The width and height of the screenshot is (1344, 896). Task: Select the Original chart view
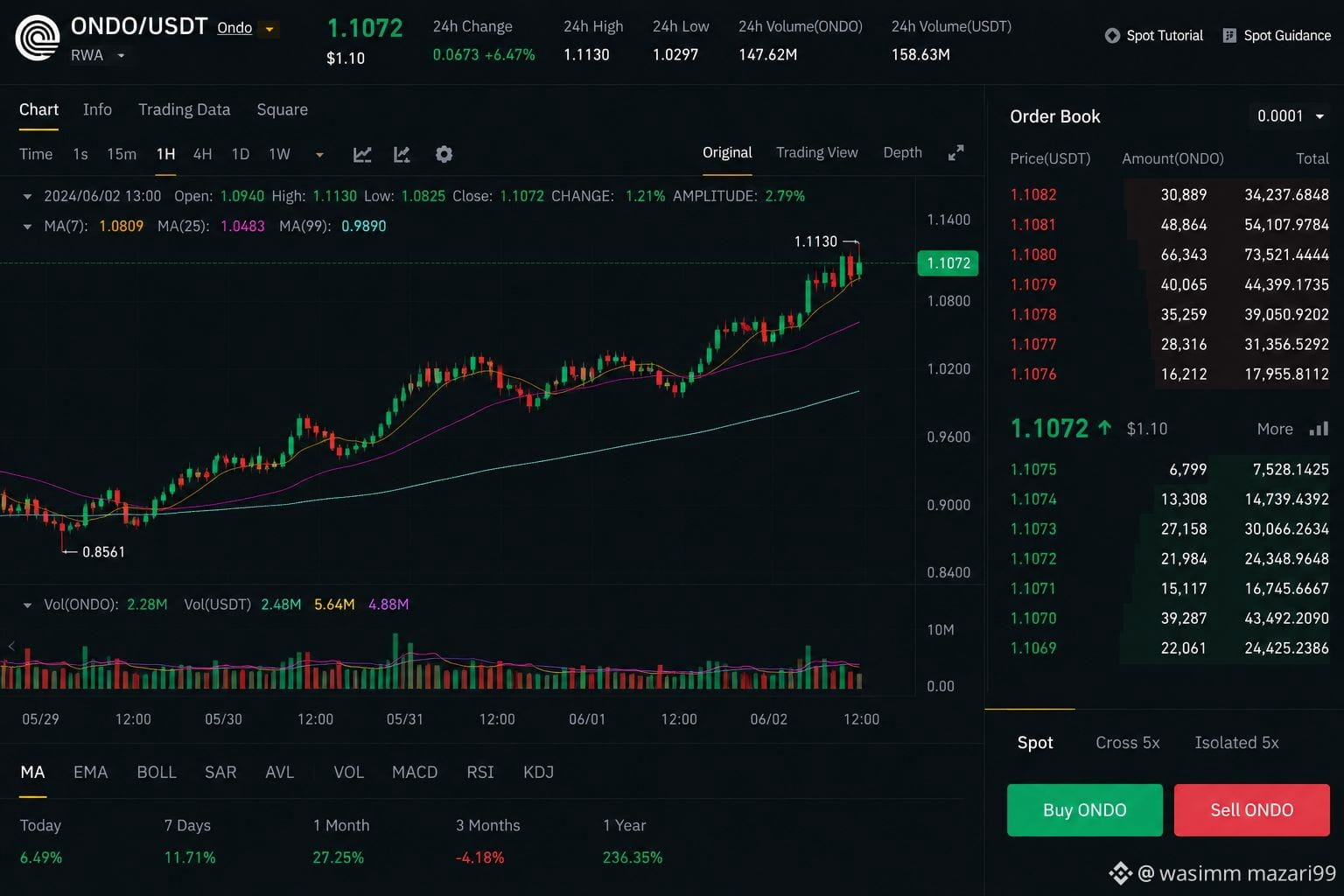click(727, 152)
